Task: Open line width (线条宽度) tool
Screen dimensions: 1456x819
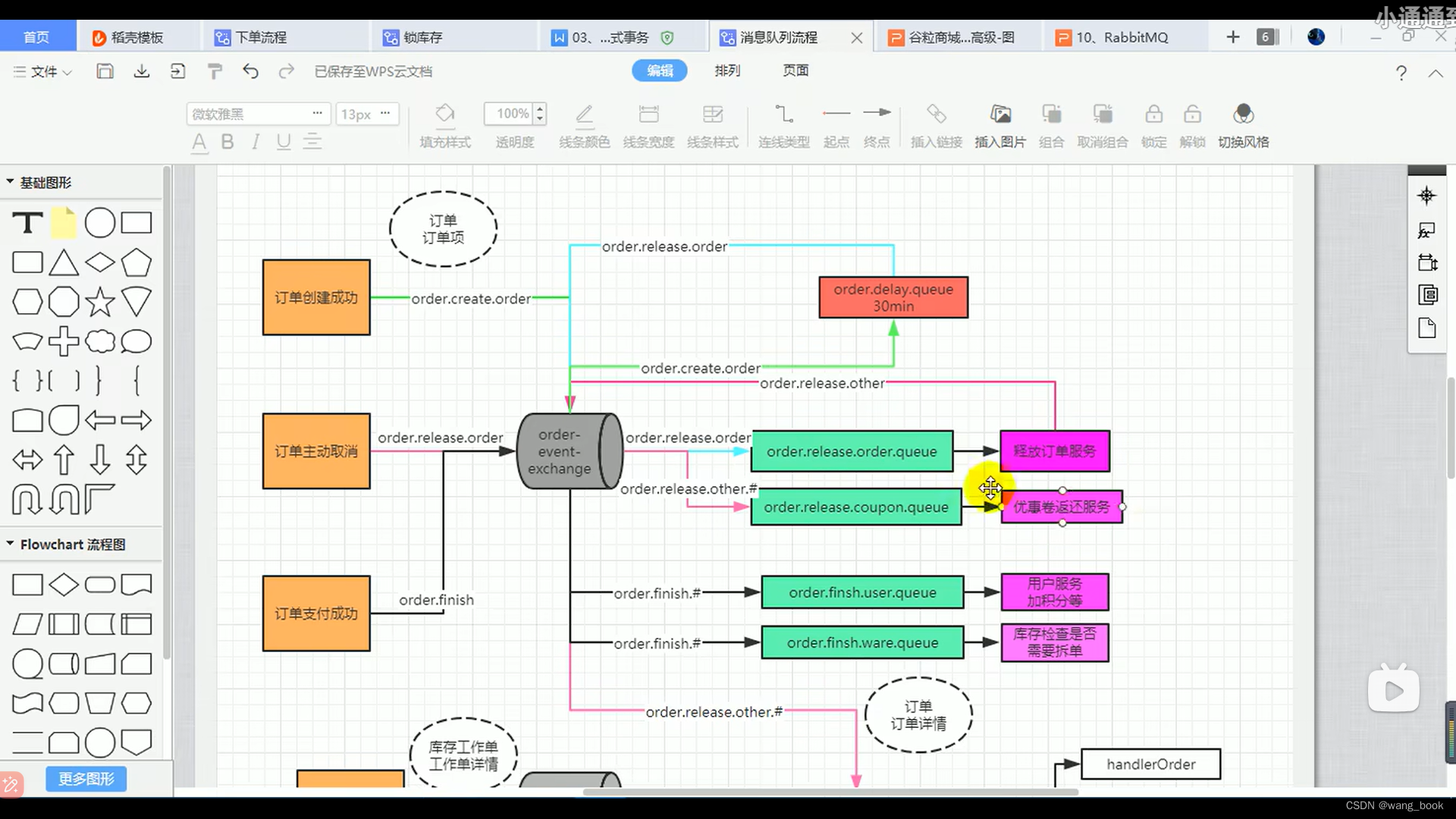Action: (x=648, y=125)
